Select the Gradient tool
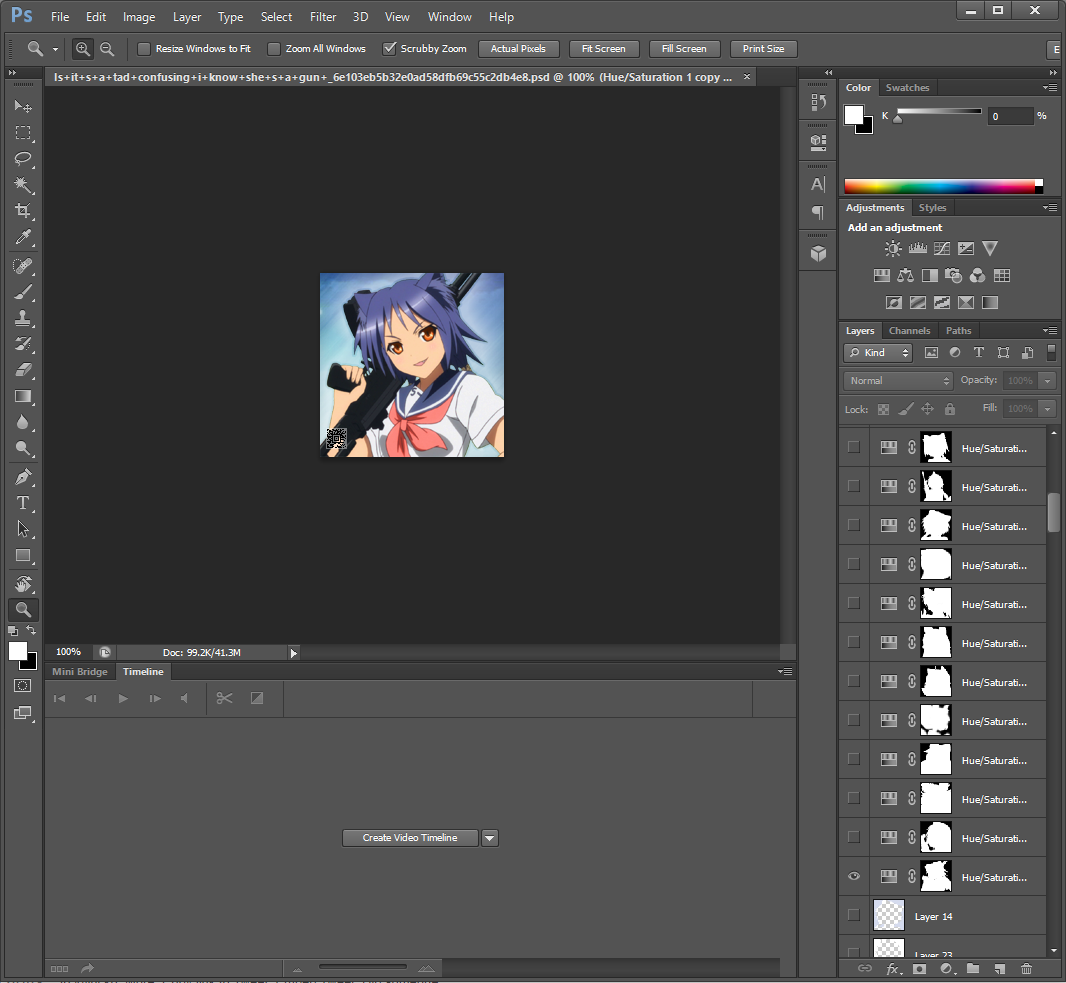The height and width of the screenshot is (983, 1066). click(22, 396)
